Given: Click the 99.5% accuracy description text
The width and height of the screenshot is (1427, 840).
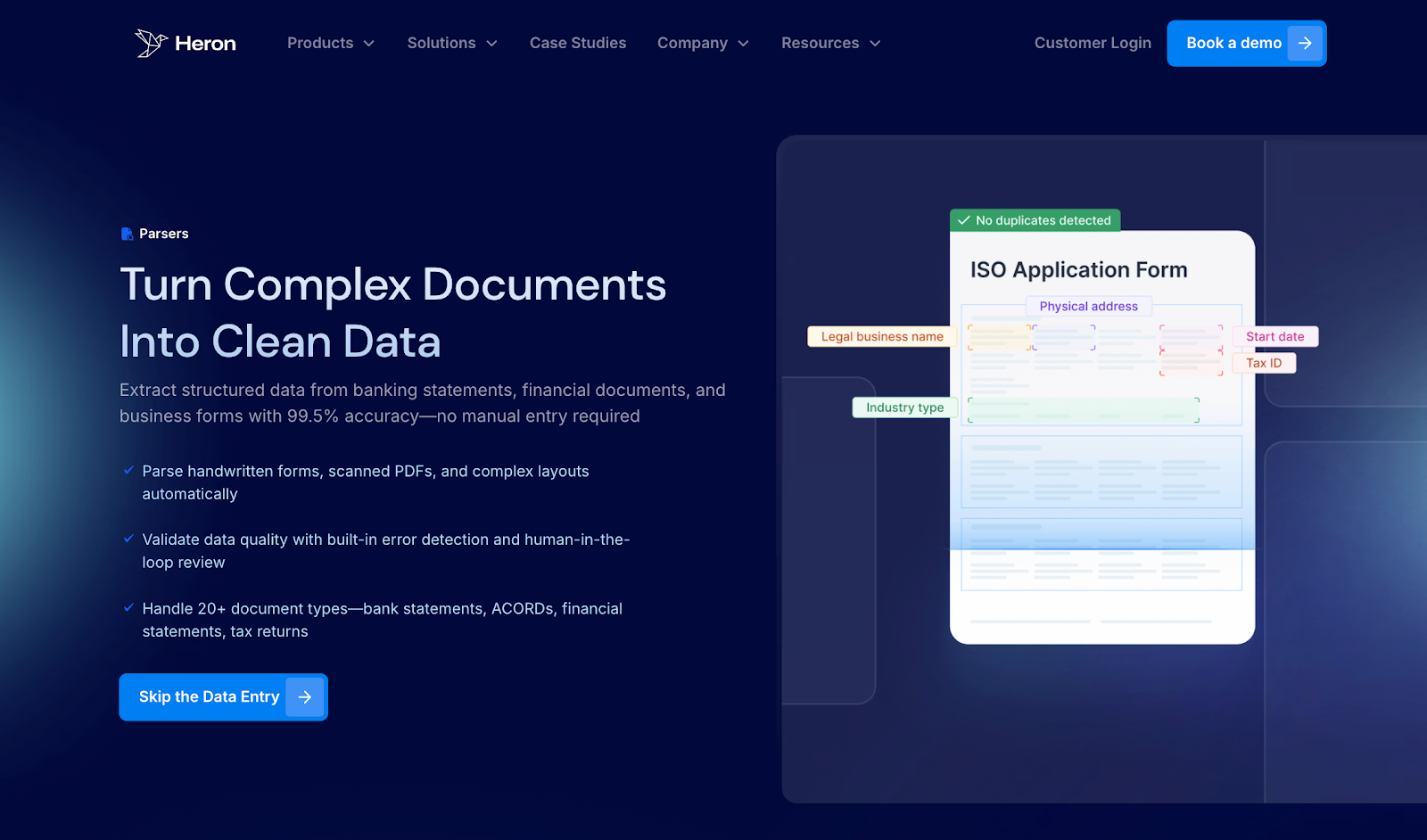Looking at the screenshot, I should [x=423, y=403].
